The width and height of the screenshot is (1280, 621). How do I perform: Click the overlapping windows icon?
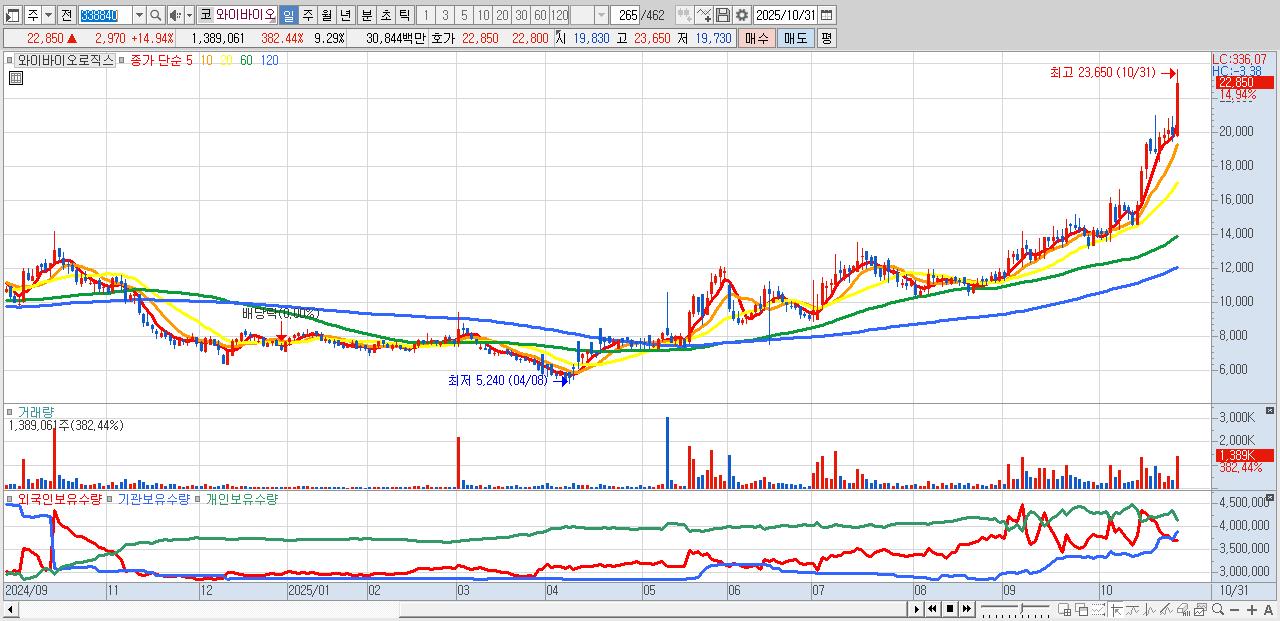[1081, 610]
